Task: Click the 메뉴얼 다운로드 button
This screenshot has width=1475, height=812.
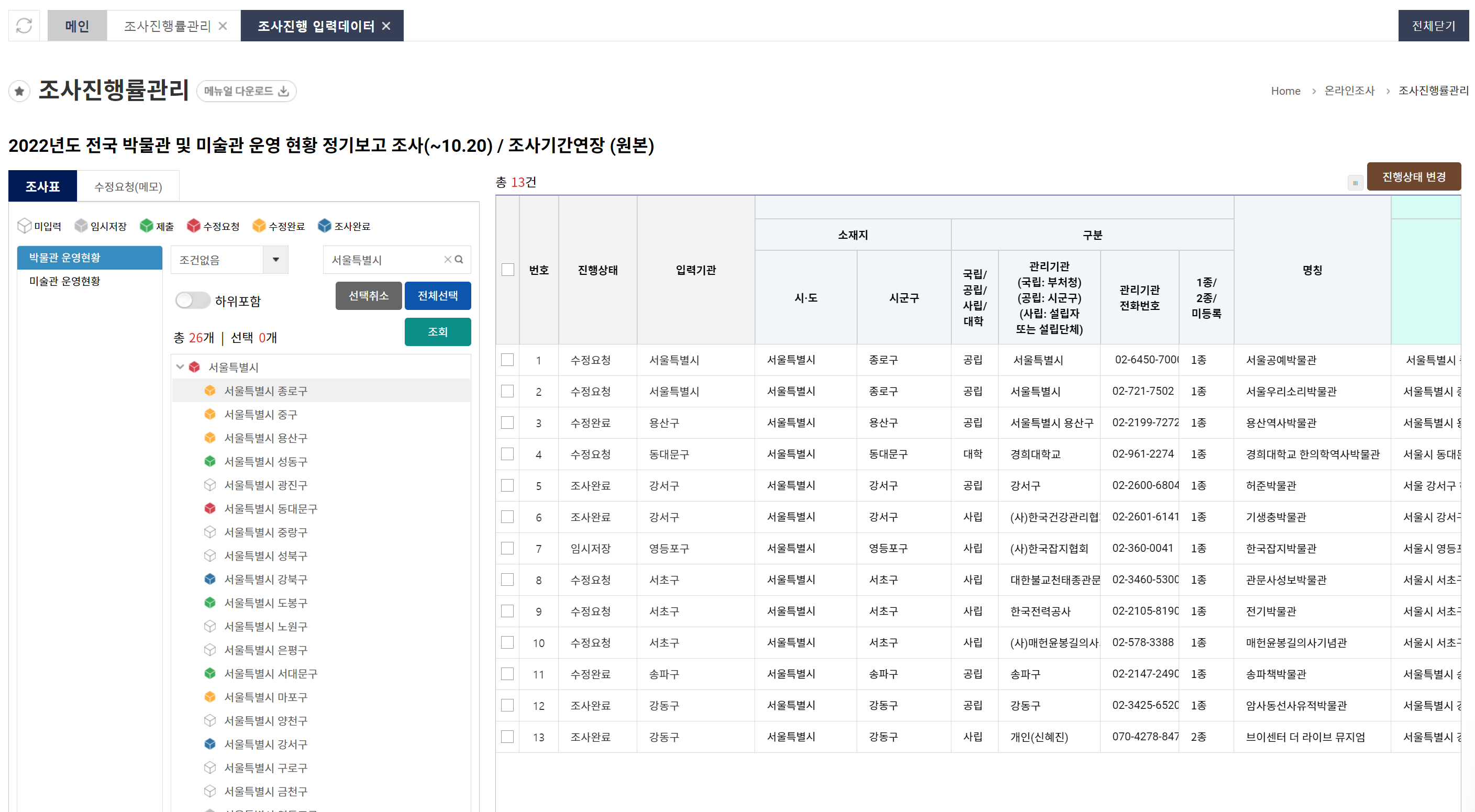Action: [x=246, y=91]
